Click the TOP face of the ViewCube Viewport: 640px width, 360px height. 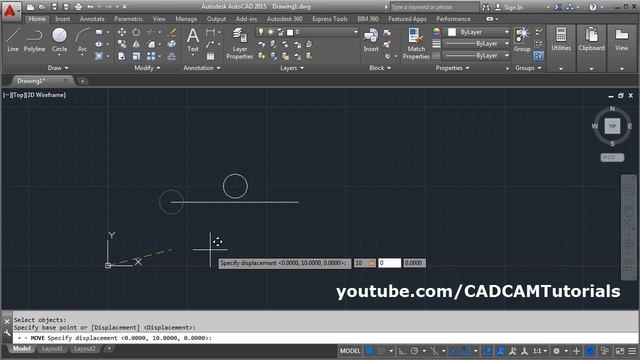point(612,126)
